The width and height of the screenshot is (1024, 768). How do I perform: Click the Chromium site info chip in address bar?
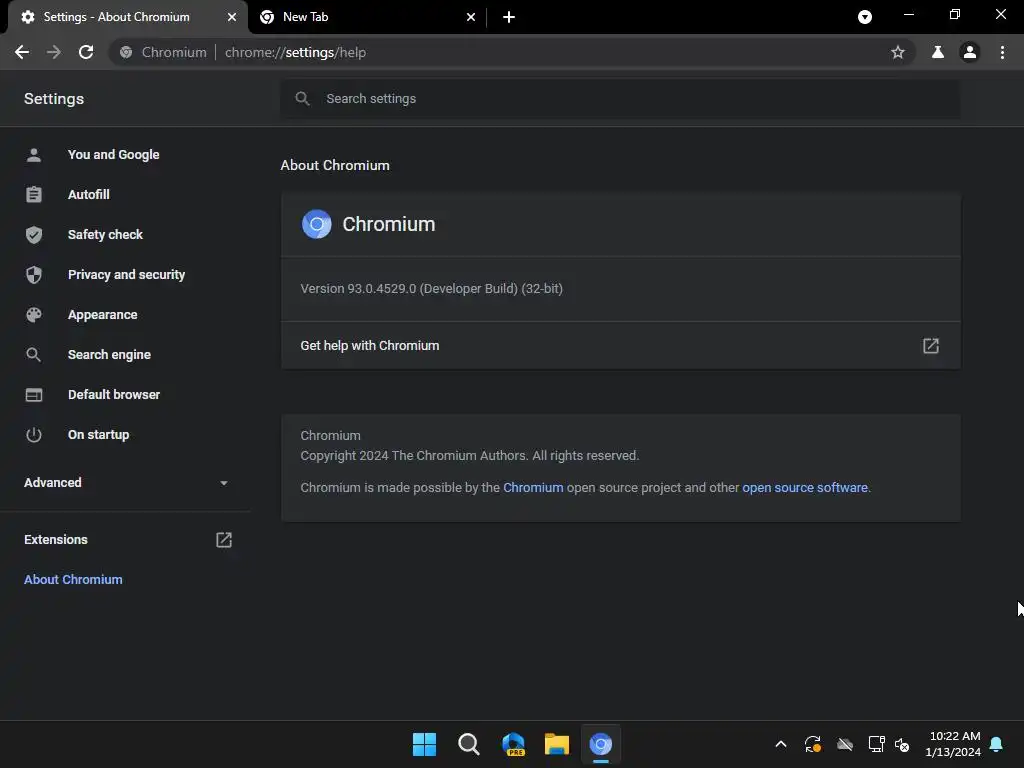pyautogui.click(x=163, y=52)
